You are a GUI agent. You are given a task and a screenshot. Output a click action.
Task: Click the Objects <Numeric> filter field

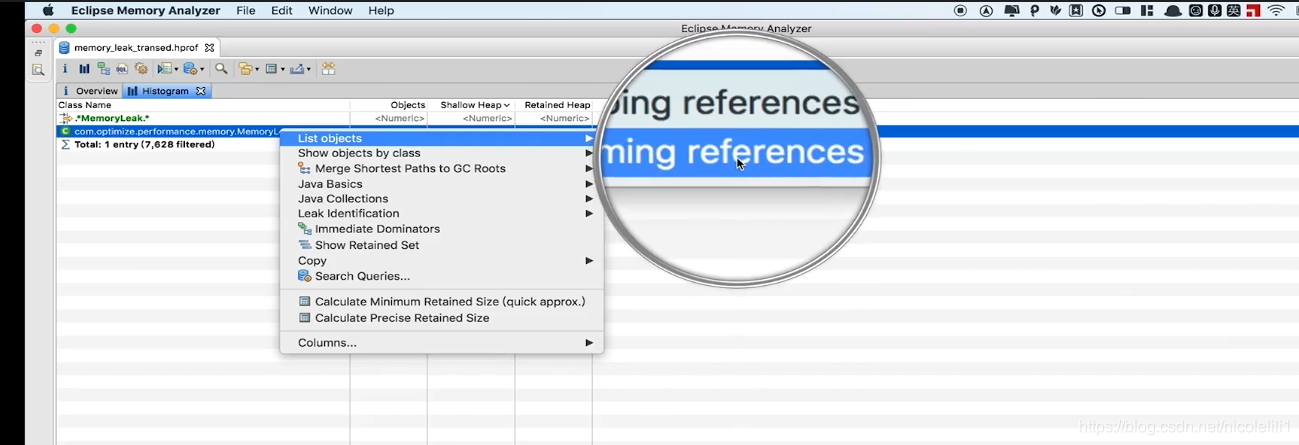click(389, 118)
